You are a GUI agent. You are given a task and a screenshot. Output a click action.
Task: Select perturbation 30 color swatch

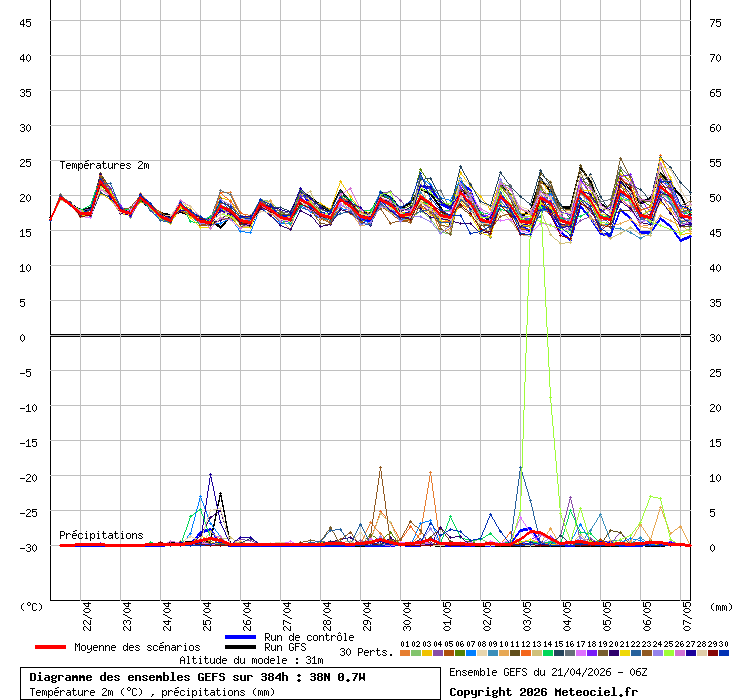click(724, 652)
